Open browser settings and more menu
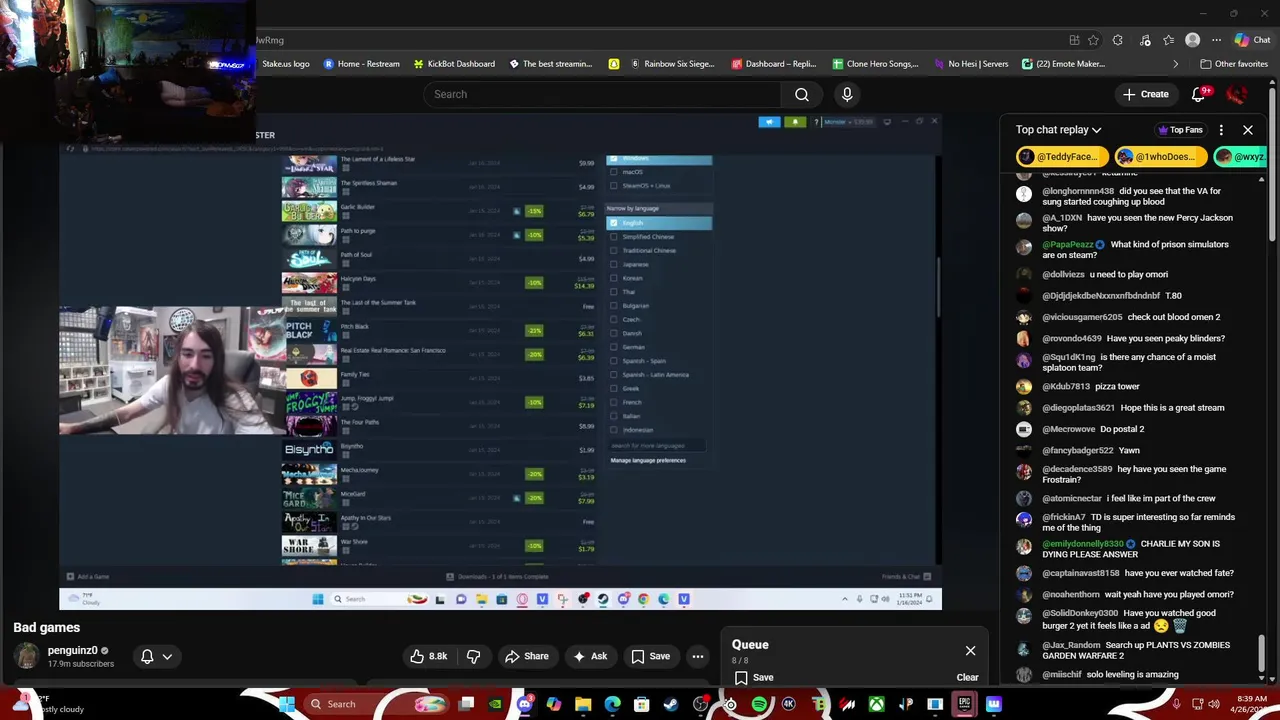The height and width of the screenshot is (720, 1280). (x=1216, y=40)
